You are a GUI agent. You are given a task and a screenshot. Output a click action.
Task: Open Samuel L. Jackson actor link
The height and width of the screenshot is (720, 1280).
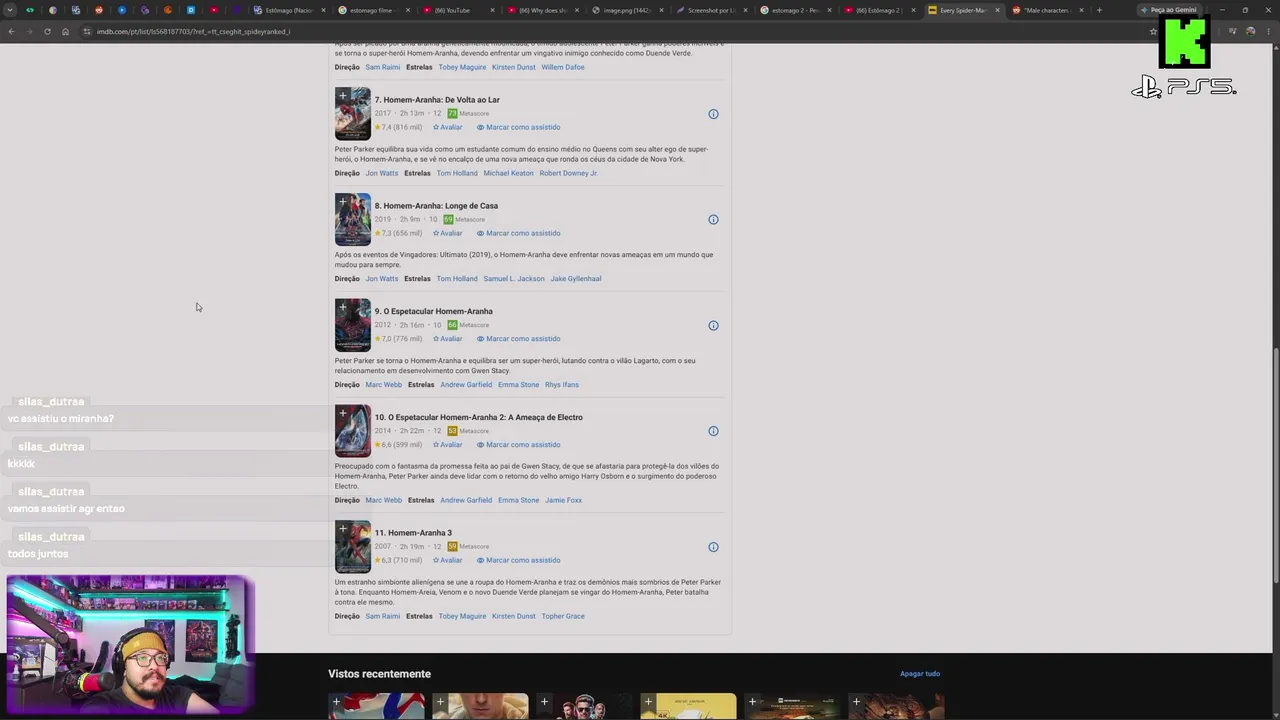514,279
